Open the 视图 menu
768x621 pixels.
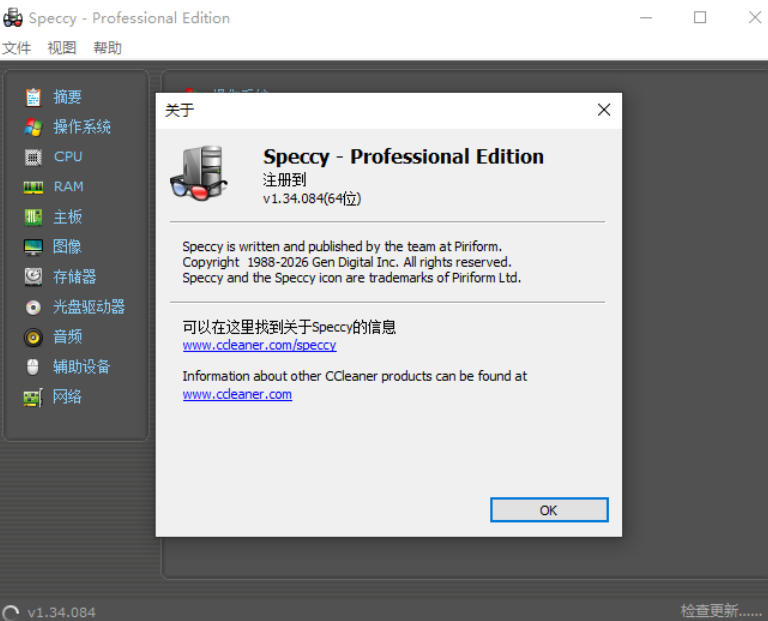pos(62,48)
